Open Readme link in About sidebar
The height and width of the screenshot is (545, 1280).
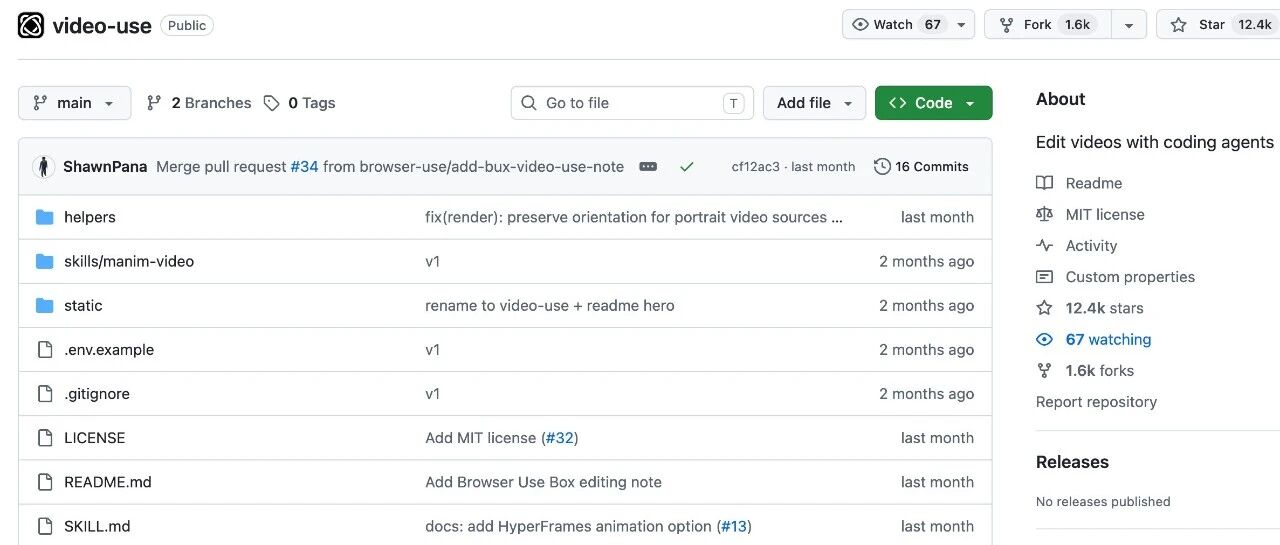pos(1079,183)
